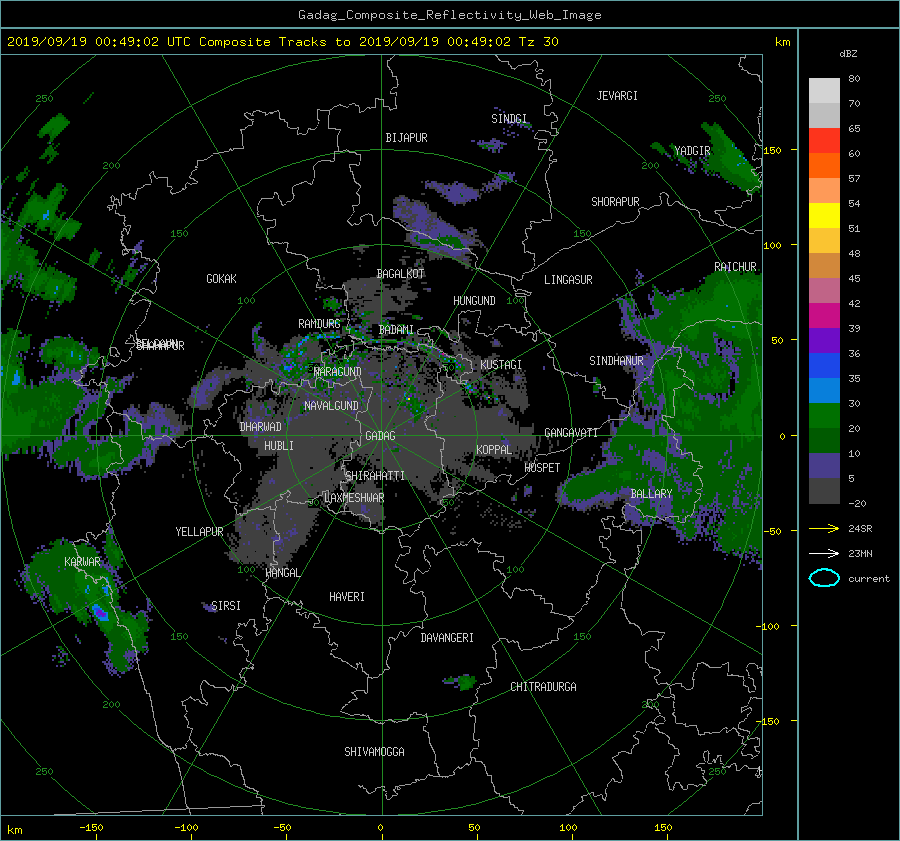Image resolution: width=900 pixels, height=841 pixels.
Task: Select the GANGAVATI place label
Action: click(571, 433)
